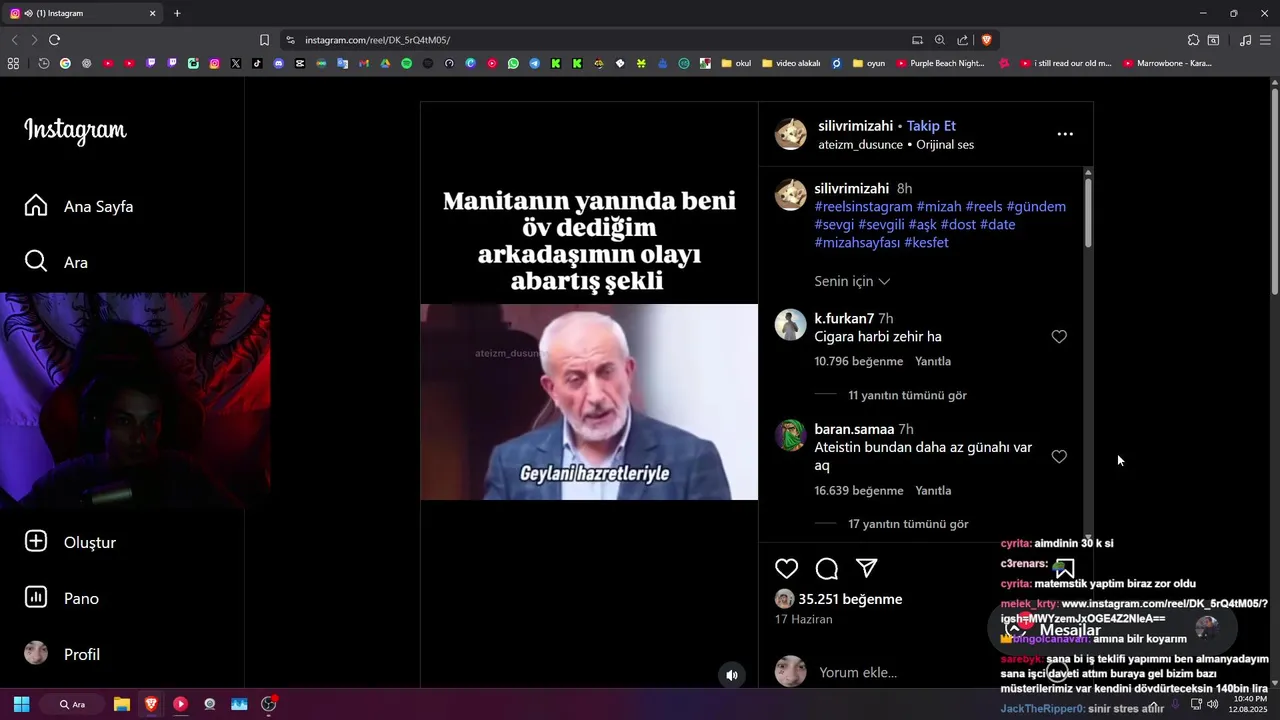Image resolution: width=1280 pixels, height=720 pixels.
Task: Open TikTok bookmark
Action: point(257,63)
